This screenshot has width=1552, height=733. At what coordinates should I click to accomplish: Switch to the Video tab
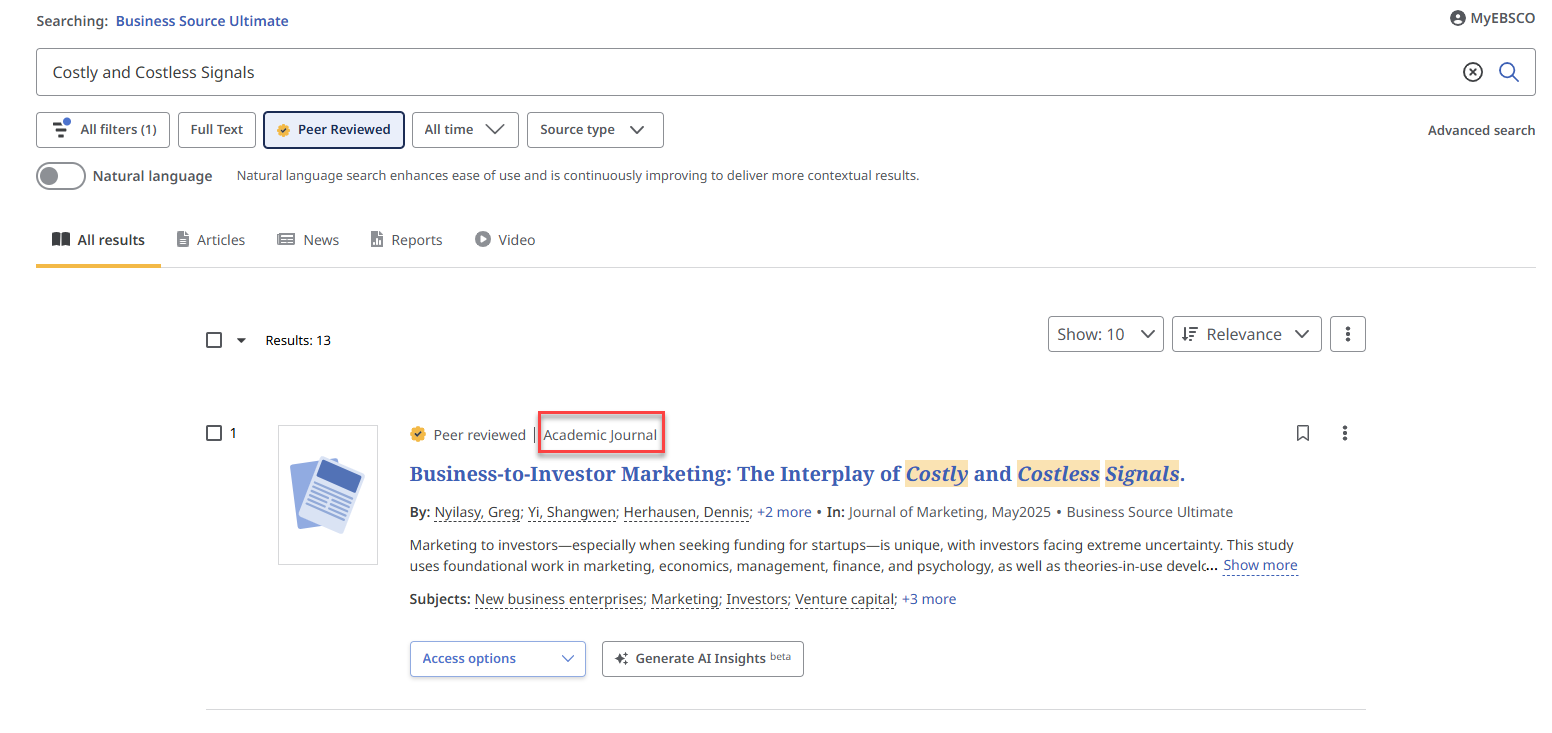(505, 239)
